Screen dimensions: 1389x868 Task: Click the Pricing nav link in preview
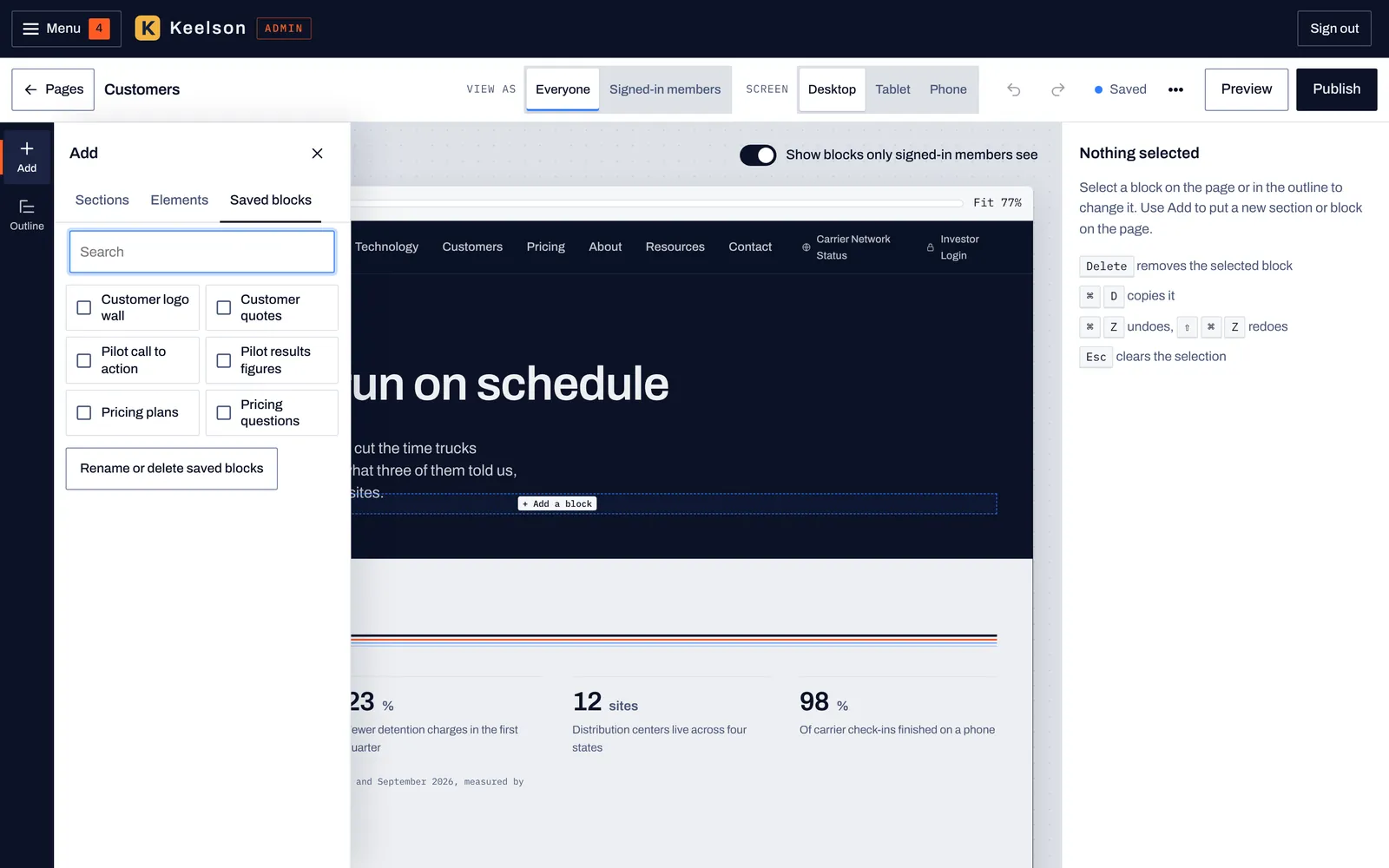point(546,247)
